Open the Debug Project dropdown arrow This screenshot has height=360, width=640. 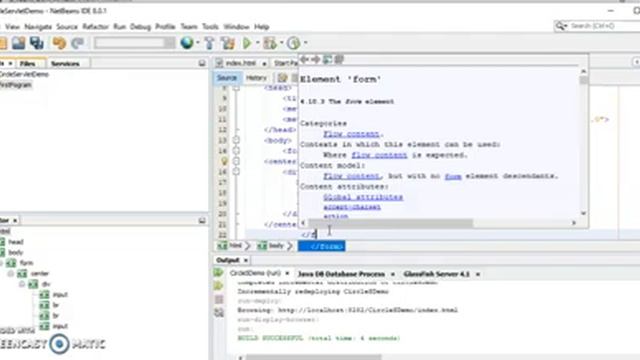[x=281, y=42]
